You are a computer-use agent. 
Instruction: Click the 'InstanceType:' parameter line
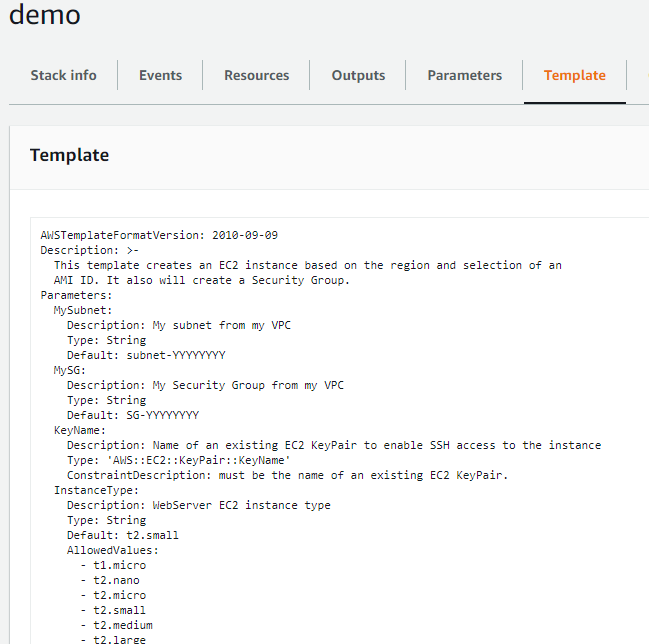coord(96,490)
